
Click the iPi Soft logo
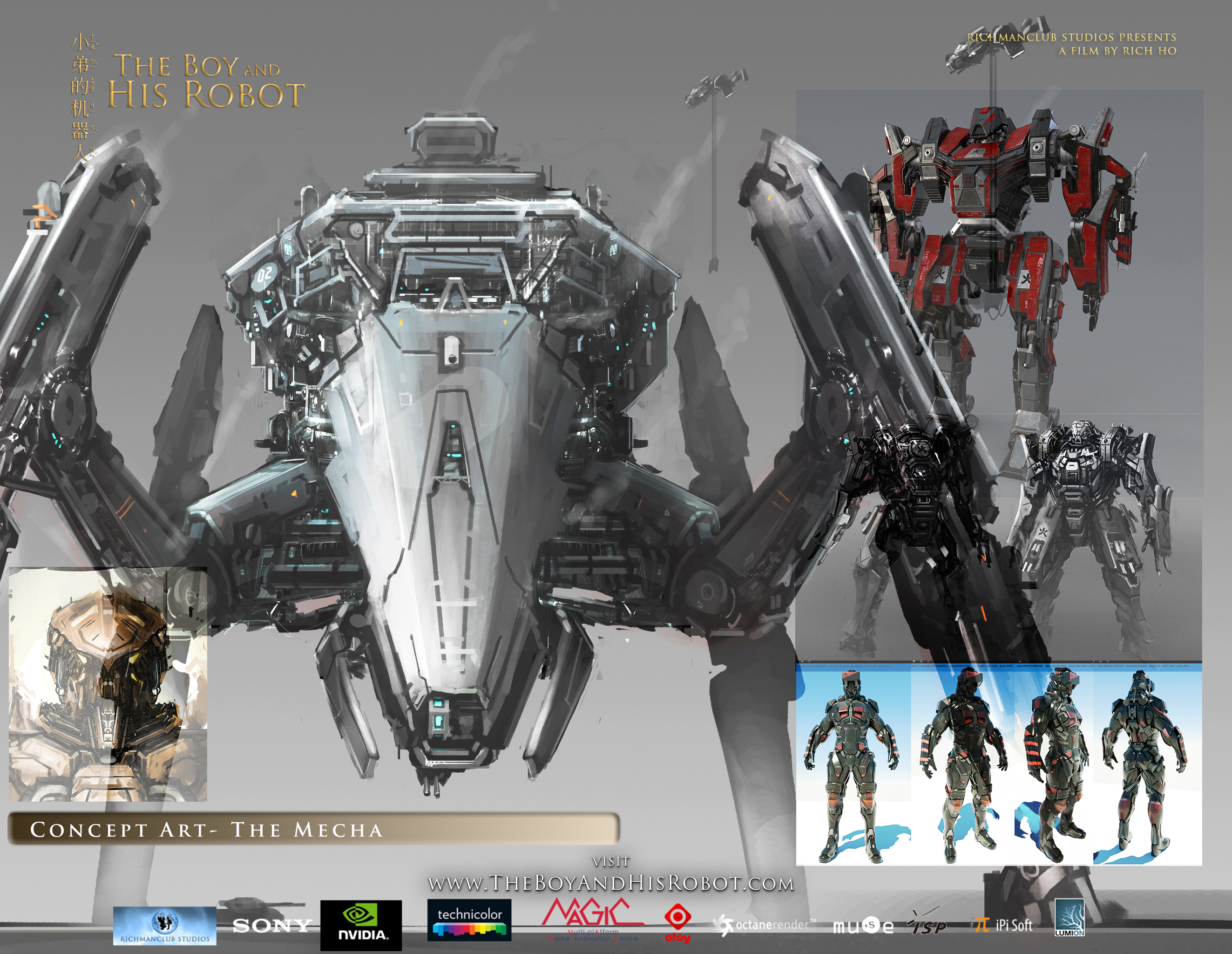pyautogui.click(x=1004, y=925)
